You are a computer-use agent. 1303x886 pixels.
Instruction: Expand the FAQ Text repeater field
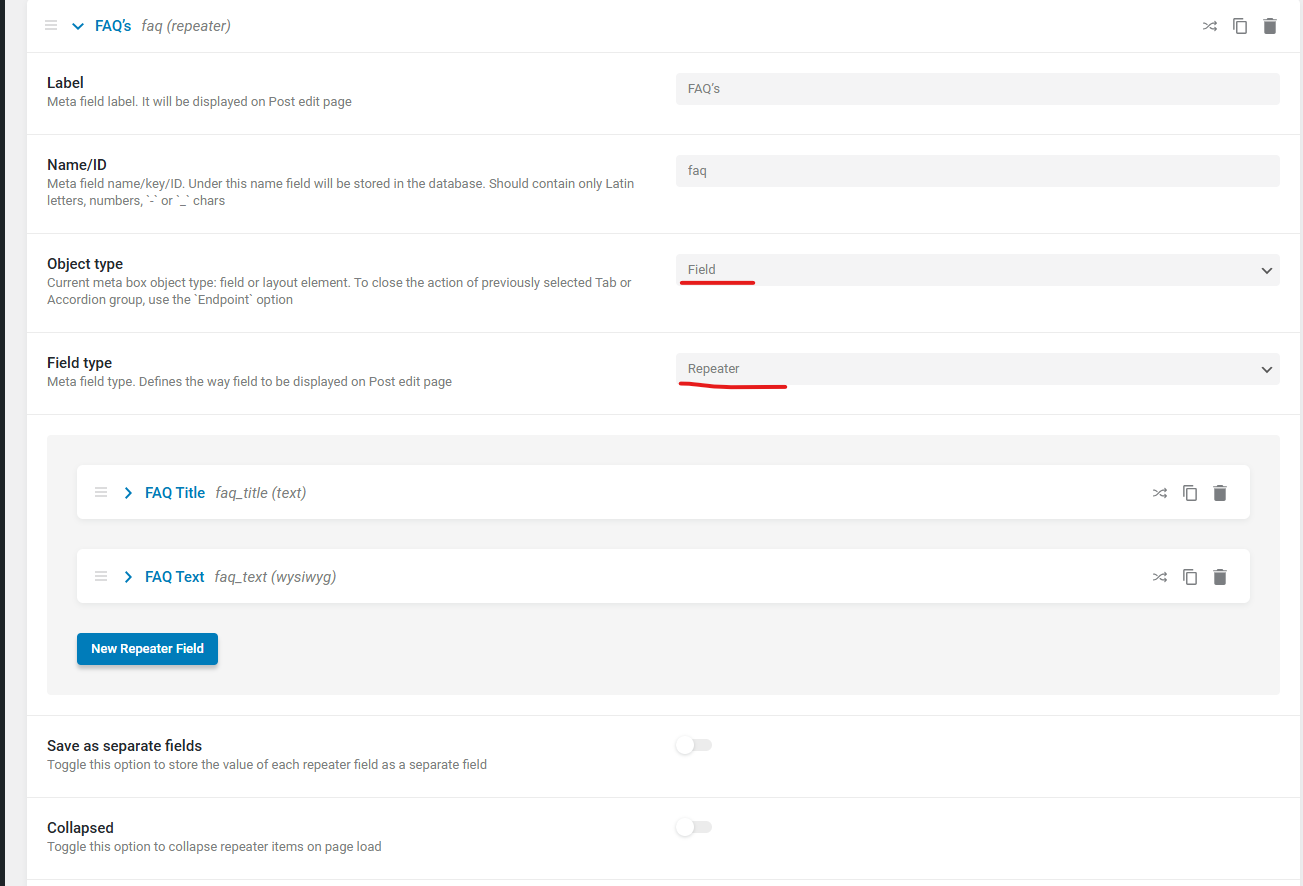[x=128, y=577]
